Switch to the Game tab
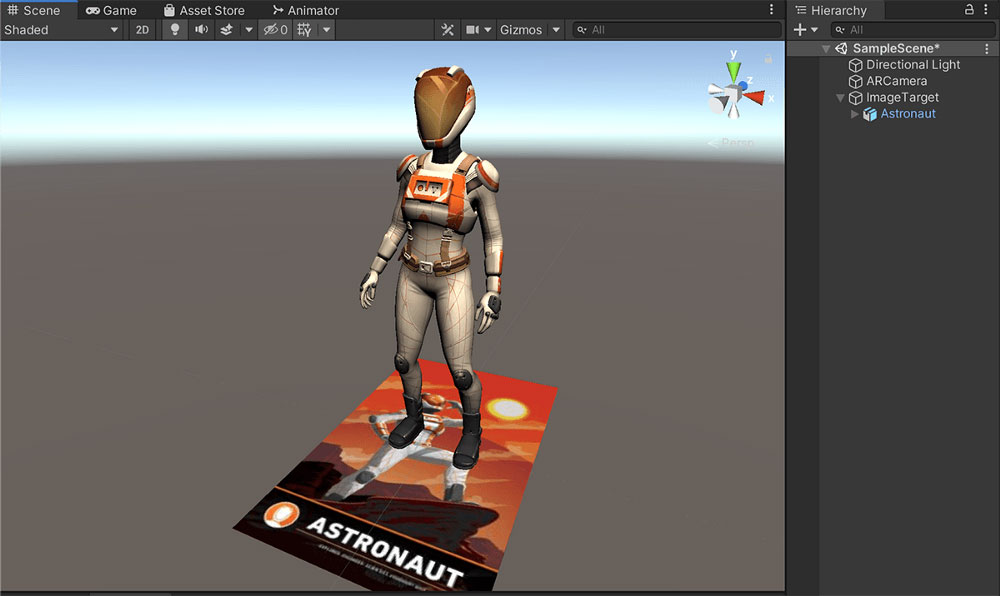Screen dimensions: 1000x596 [x=111, y=10]
